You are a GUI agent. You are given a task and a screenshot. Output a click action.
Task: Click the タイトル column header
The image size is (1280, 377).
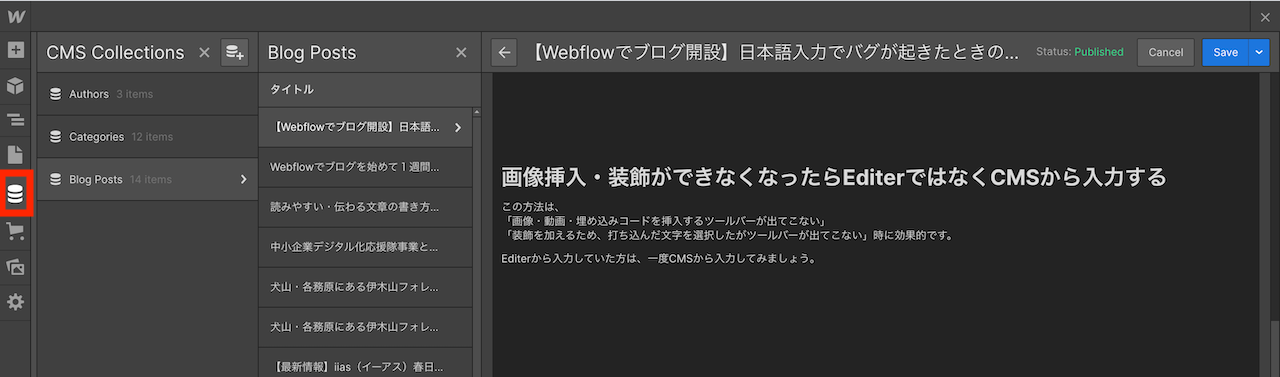coord(292,89)
